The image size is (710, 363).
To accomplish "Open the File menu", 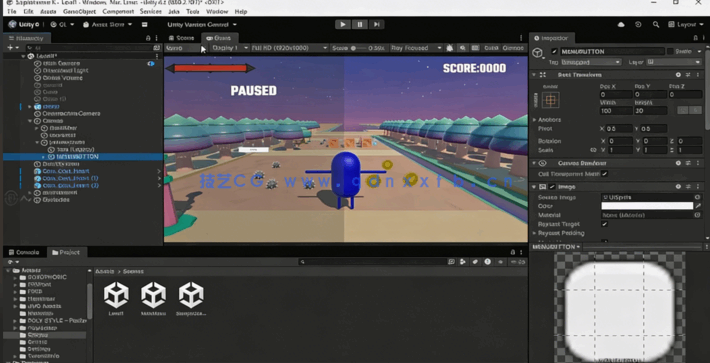I will pyautogui.click(x=12, y=11).
